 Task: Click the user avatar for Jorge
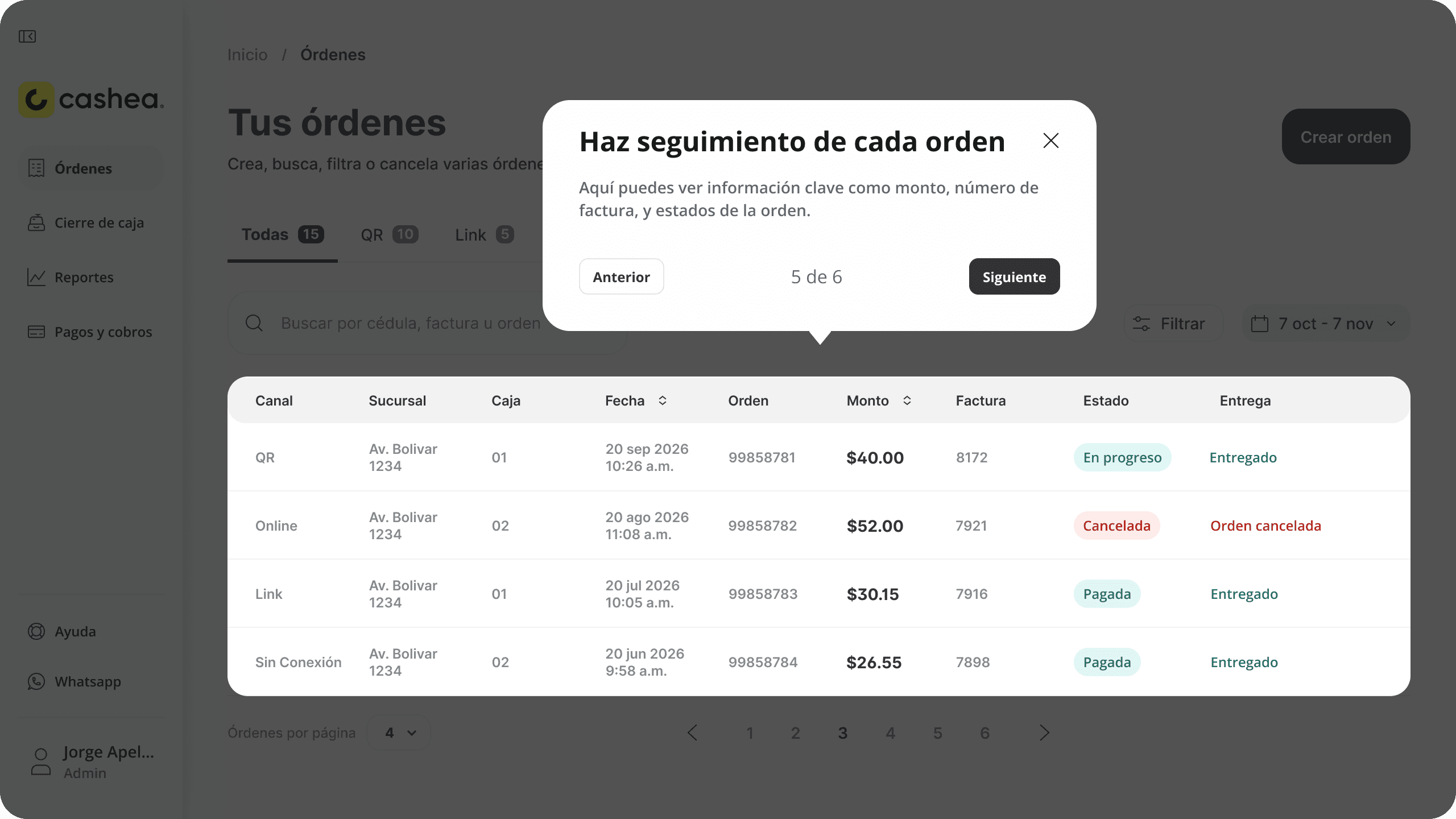point(41,762)
